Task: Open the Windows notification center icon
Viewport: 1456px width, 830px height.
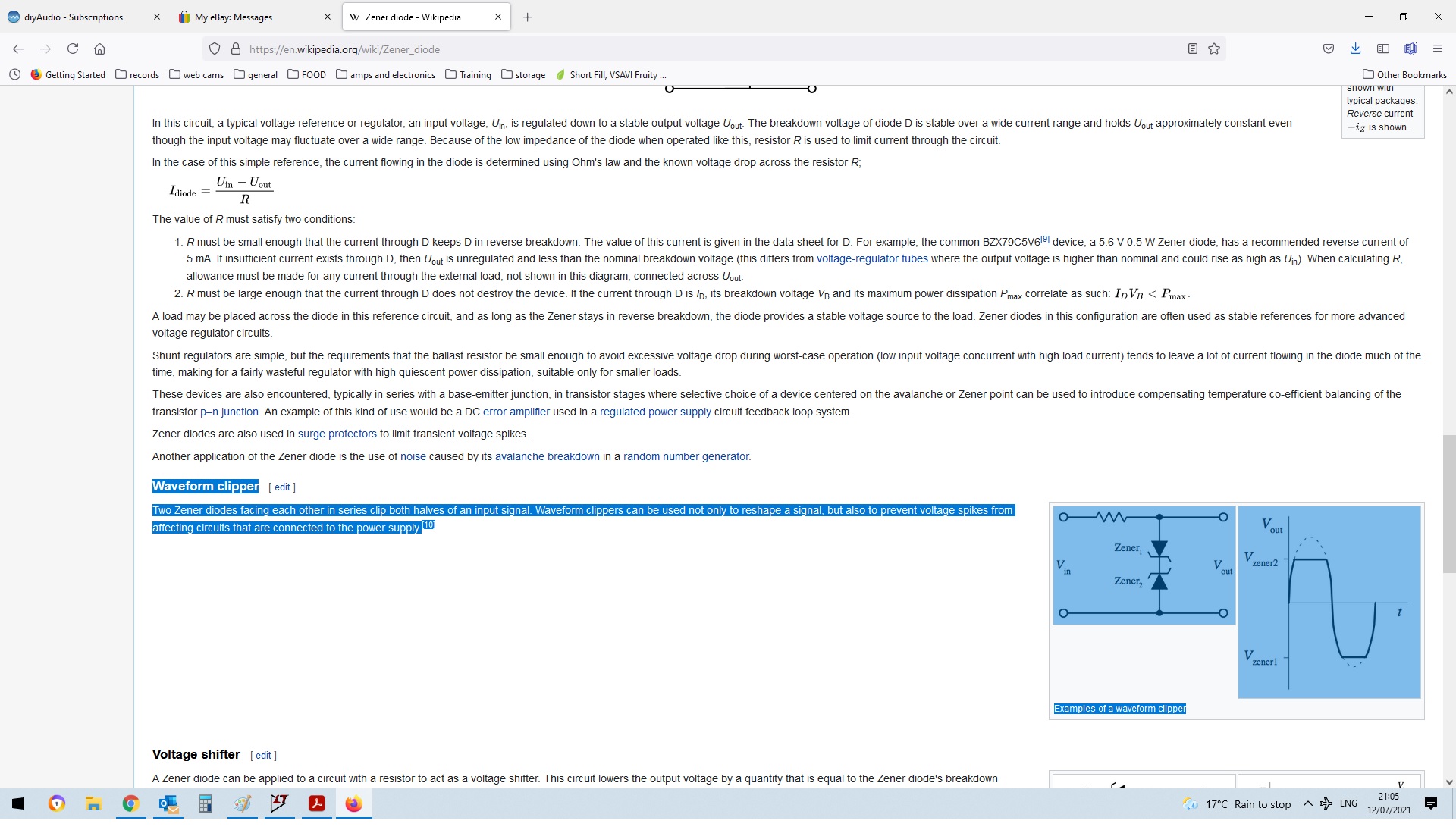Action: coord(1431,804)
